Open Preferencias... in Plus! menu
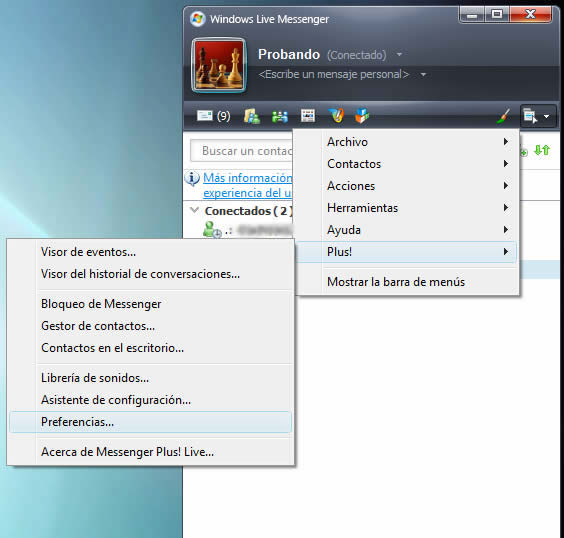The height and width of the screenshot is (538, 564). (150, 422)
